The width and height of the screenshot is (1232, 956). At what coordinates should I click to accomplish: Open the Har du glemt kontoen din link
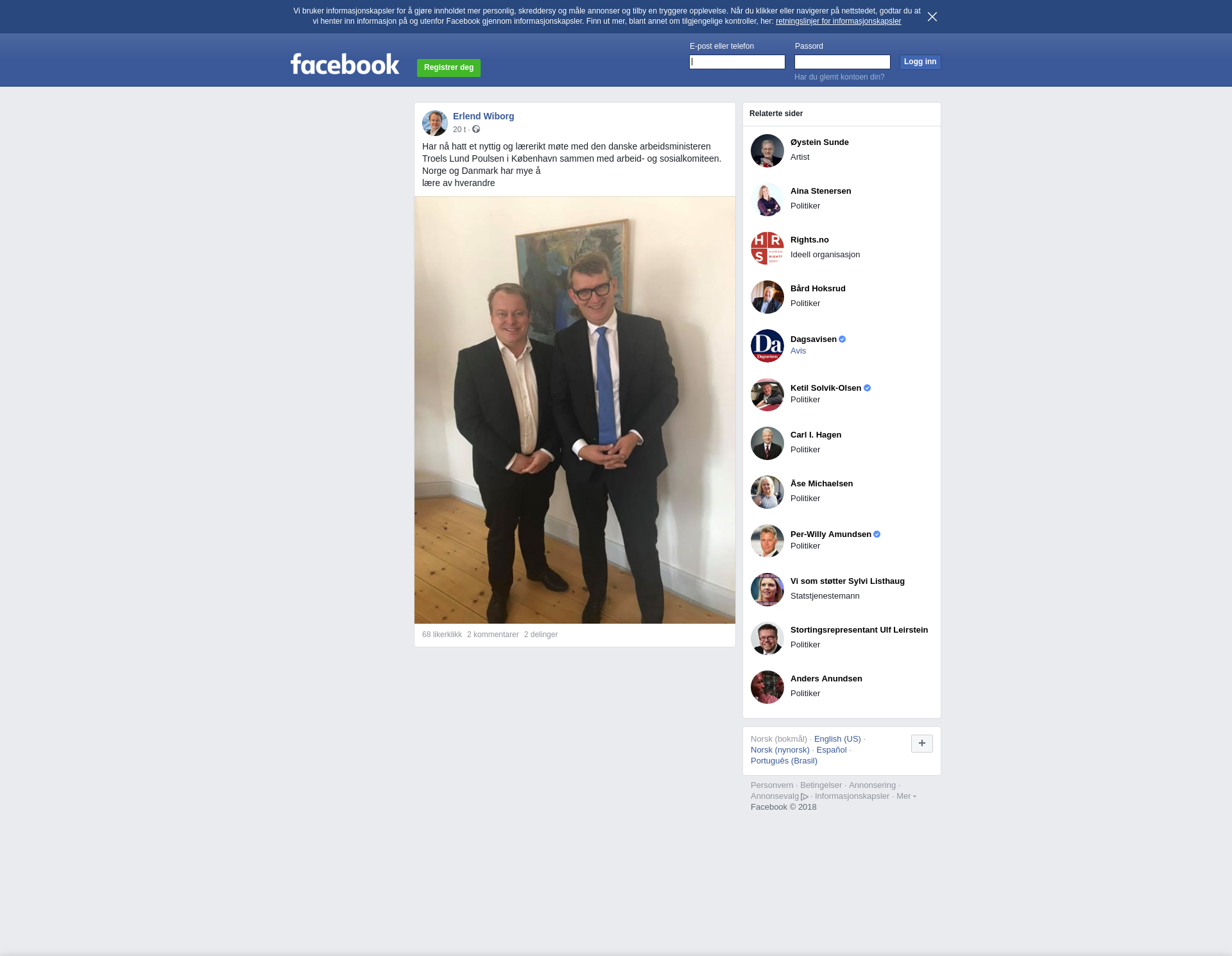pyautogui.click(x=839, y=77)
